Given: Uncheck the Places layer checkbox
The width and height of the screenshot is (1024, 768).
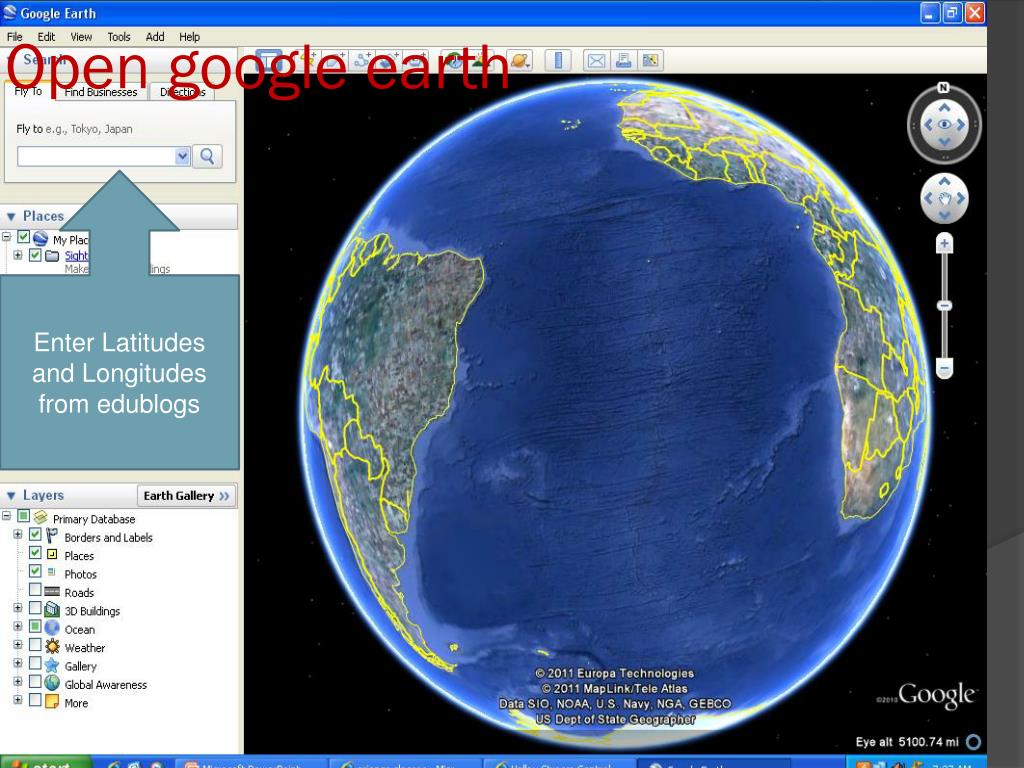Looking at the screenshot, I should (x=35, y=552).
